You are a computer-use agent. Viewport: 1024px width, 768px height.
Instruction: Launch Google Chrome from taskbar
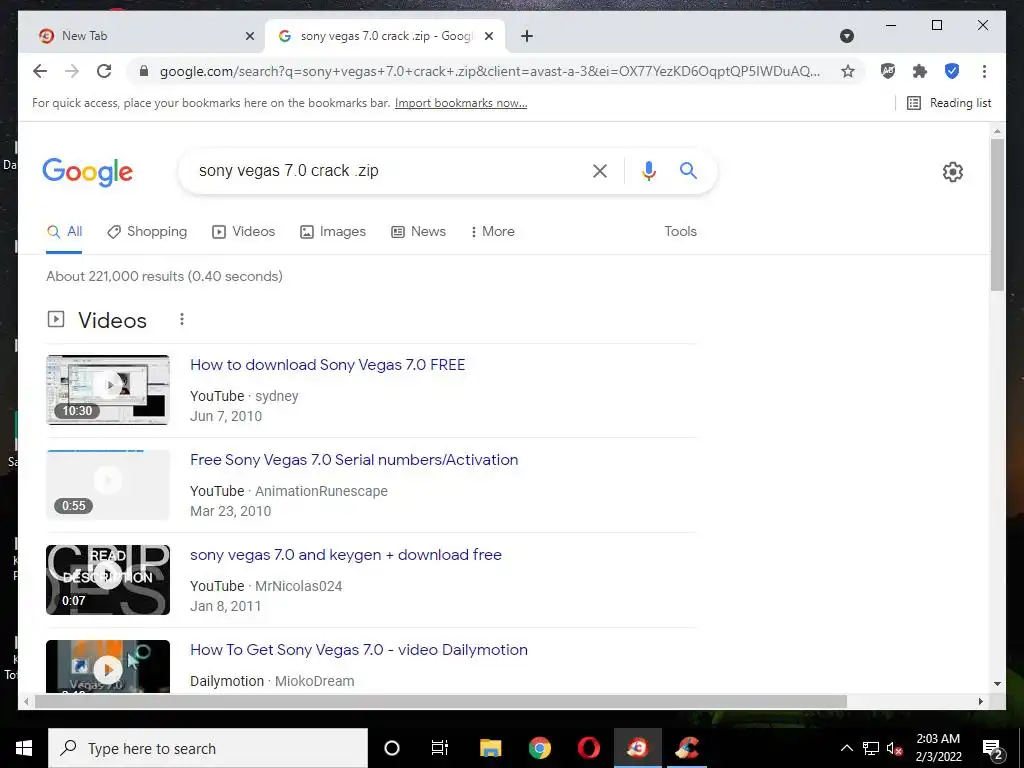click(539, 748)
